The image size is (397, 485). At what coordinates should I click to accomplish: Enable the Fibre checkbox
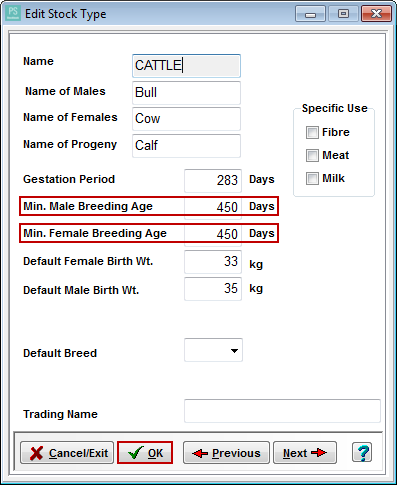pos(312,132)
